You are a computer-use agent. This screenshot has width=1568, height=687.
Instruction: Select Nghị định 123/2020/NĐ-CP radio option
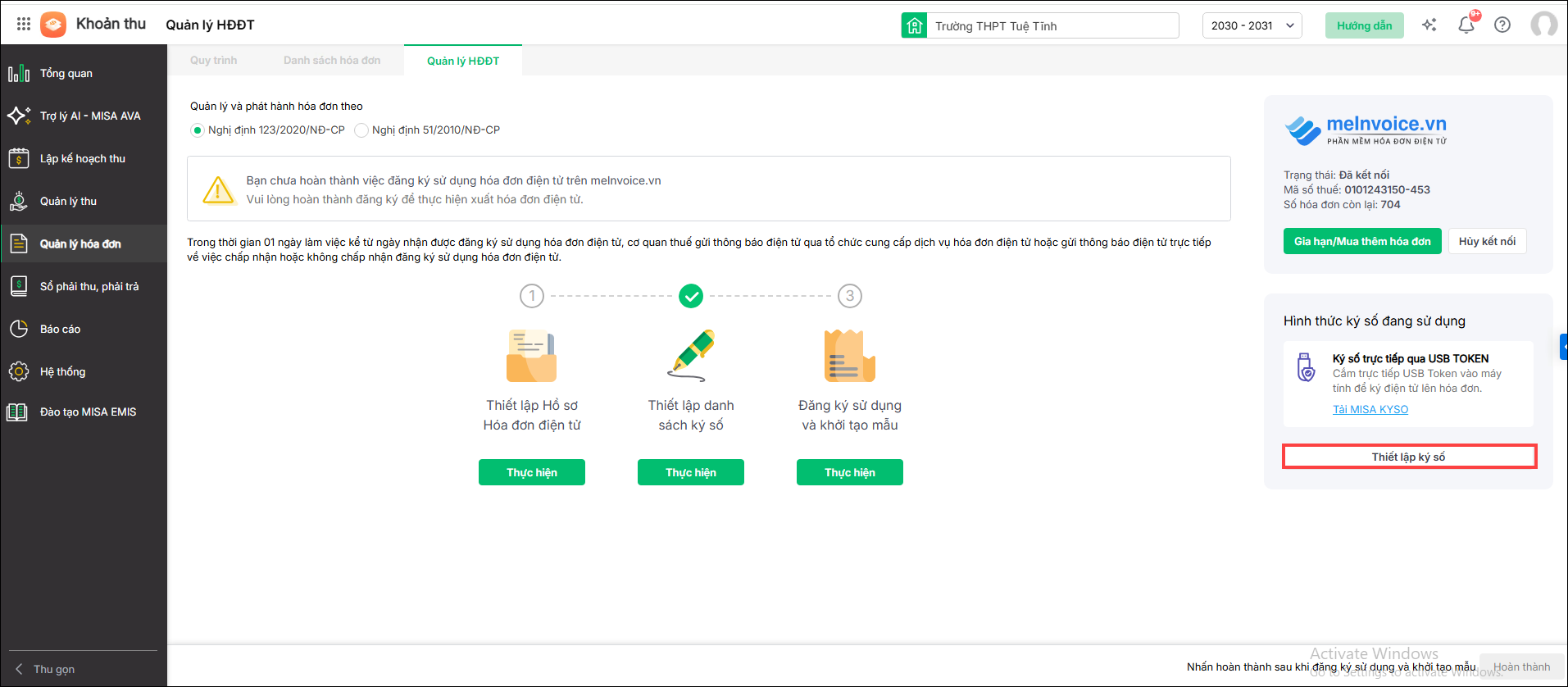(x=198, y=130)
